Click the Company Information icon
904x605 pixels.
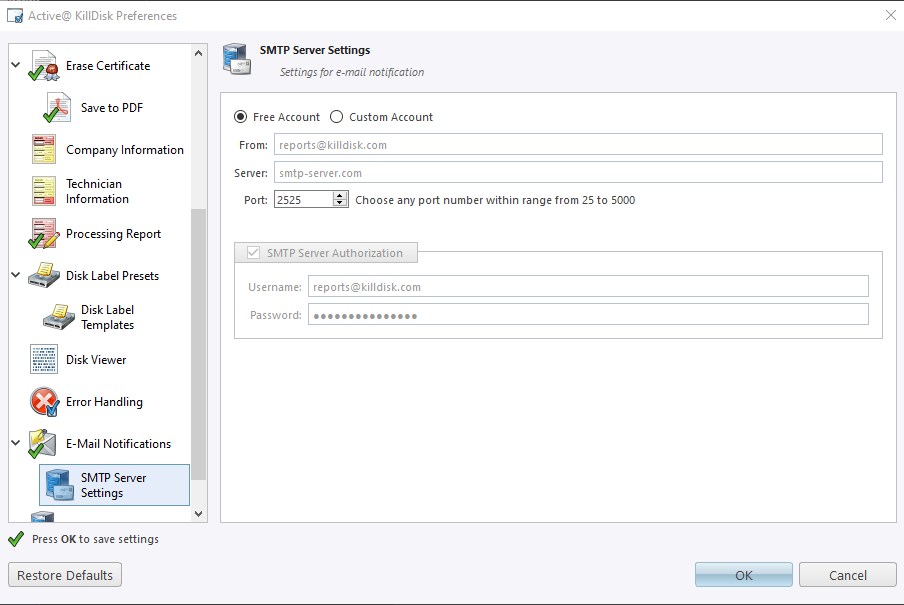point(42,149)
